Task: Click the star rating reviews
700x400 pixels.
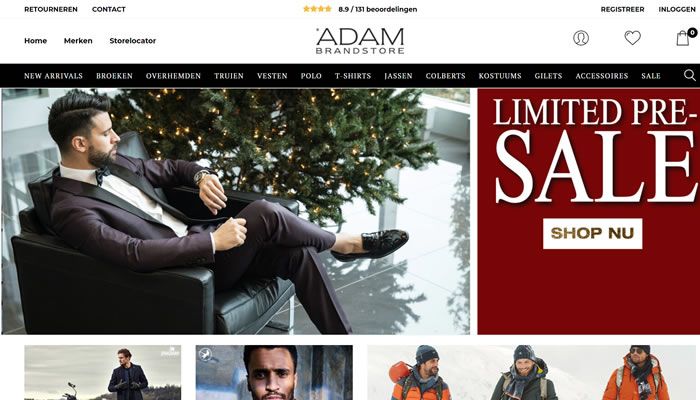Action: [x=360, y=9]
